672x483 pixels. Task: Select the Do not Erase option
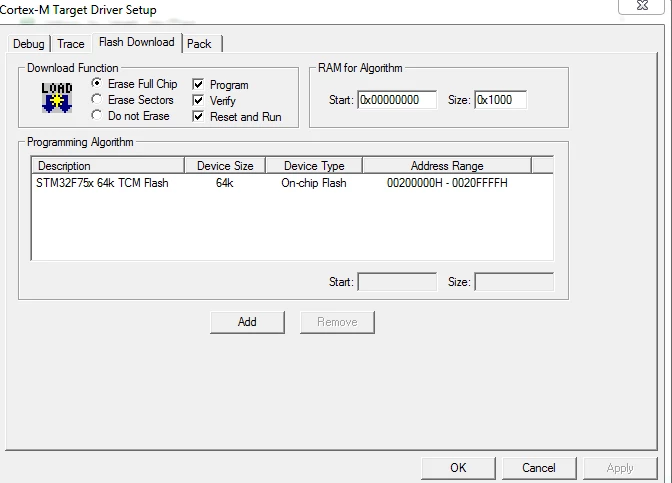96,115
